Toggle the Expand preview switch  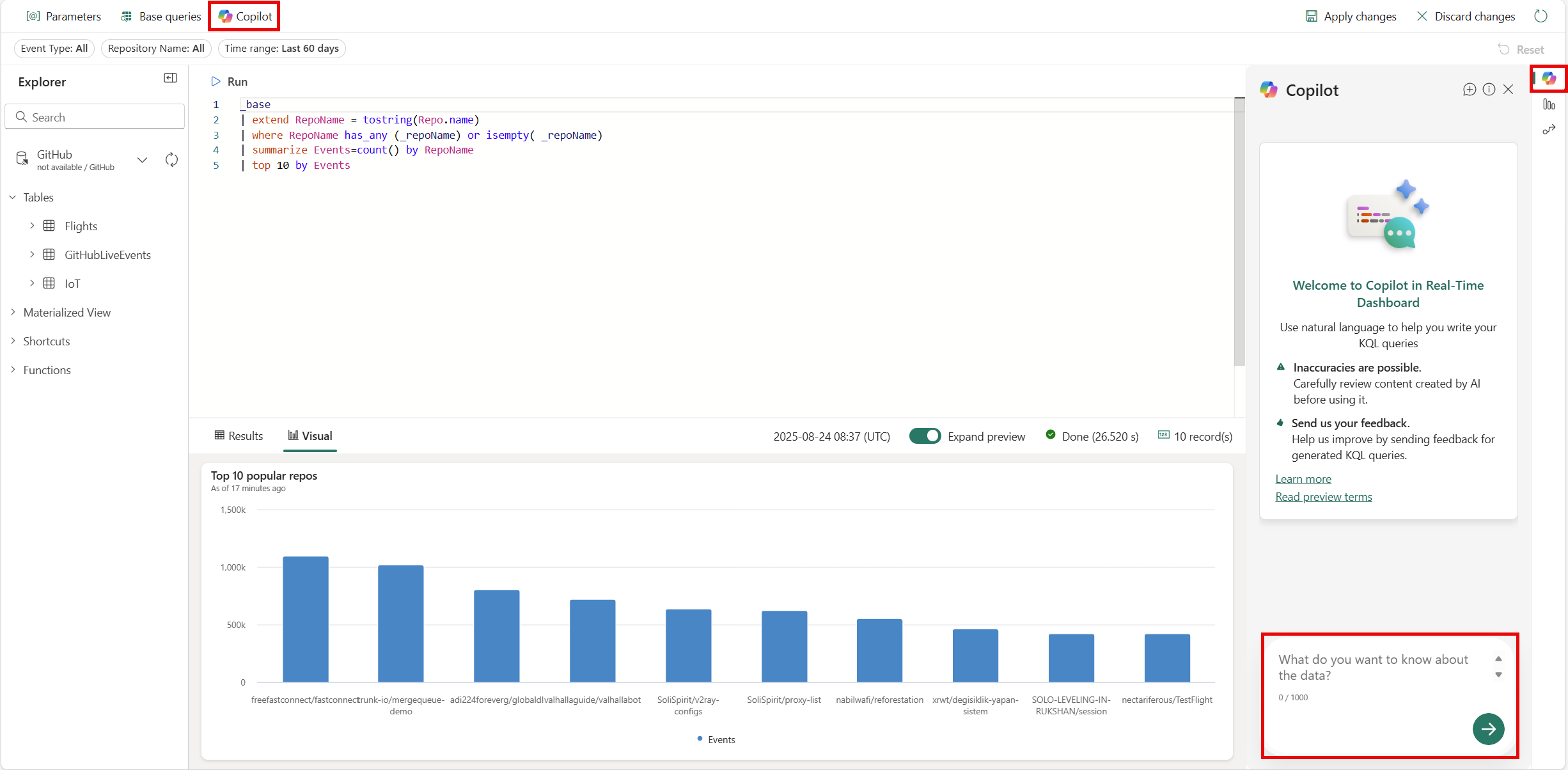925,436
